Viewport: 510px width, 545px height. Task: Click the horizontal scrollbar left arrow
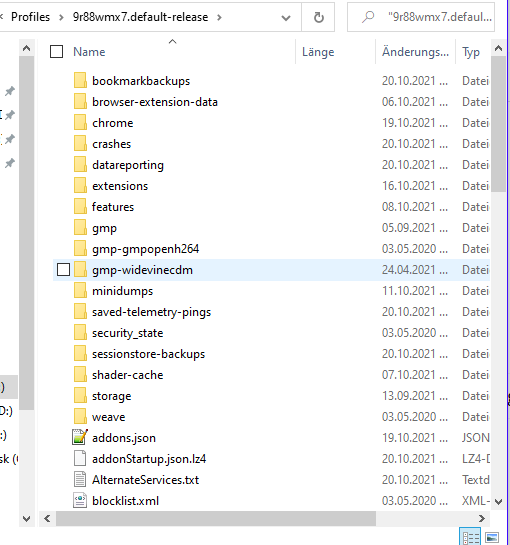(47, 519)
